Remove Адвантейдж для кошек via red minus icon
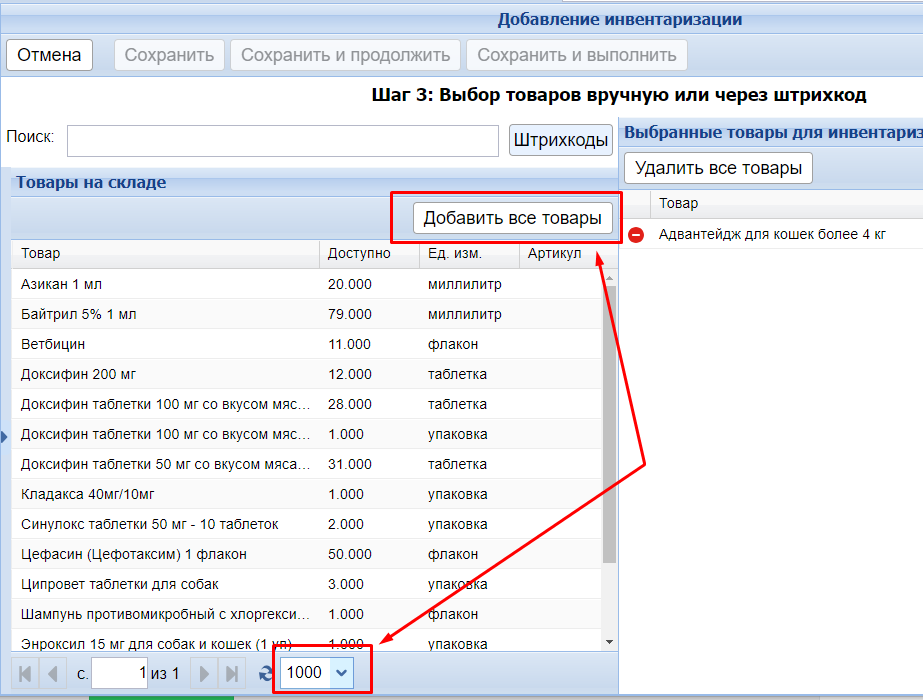Image resolution: width=923 pixels, height=700 pixels. pos(636,235)
